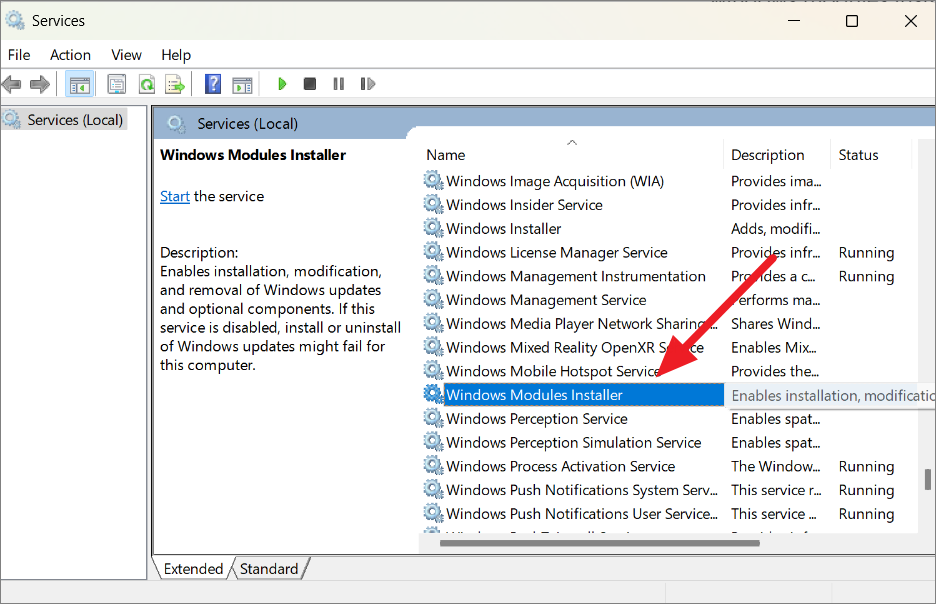Click the Refresh toolbar icon

pos(146,84)
